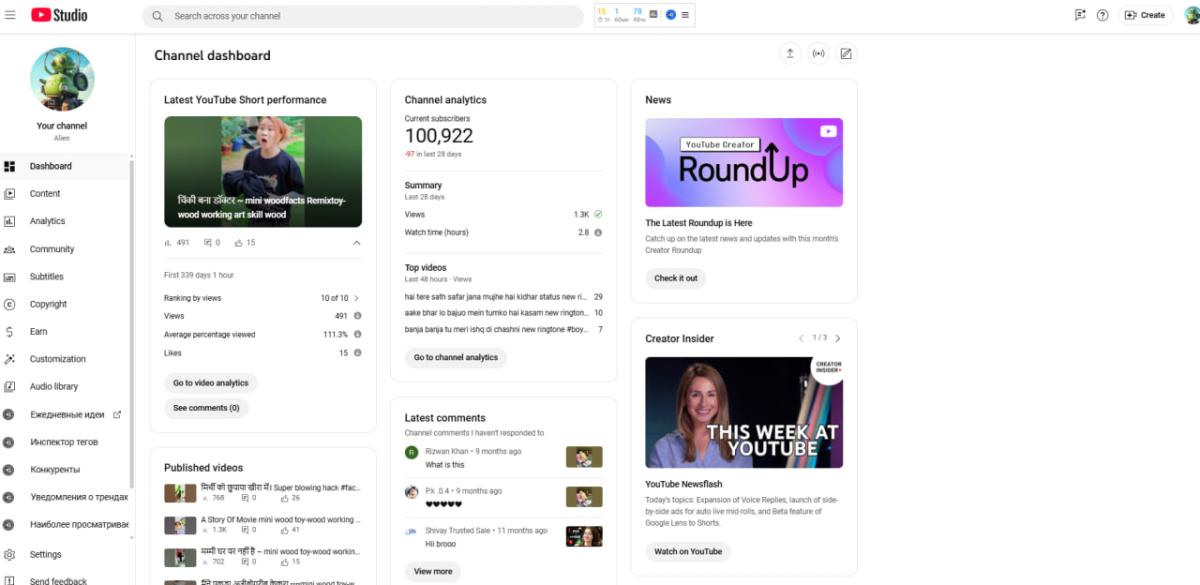Click View more under Latest comments
The image size is (1200, 585).
(433, 571)
